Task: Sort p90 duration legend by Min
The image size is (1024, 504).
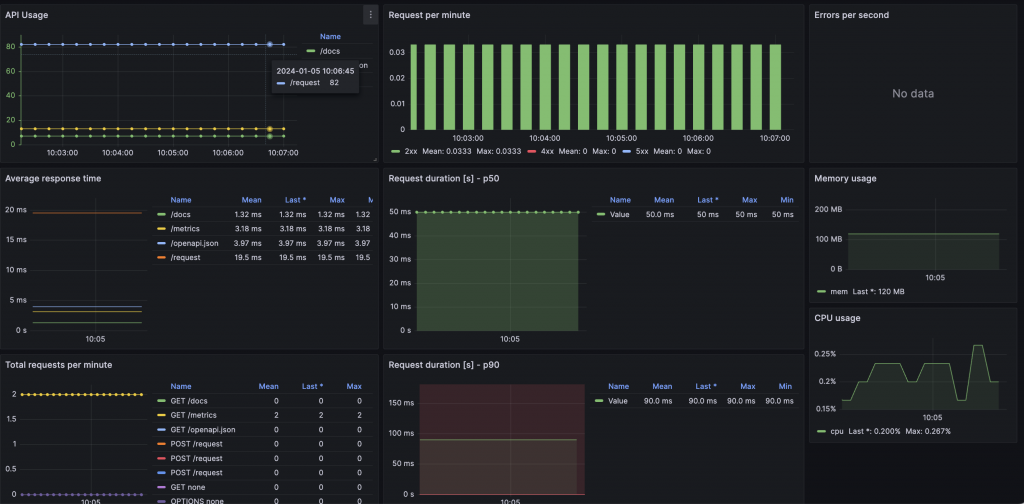Action: pos(785,386)
